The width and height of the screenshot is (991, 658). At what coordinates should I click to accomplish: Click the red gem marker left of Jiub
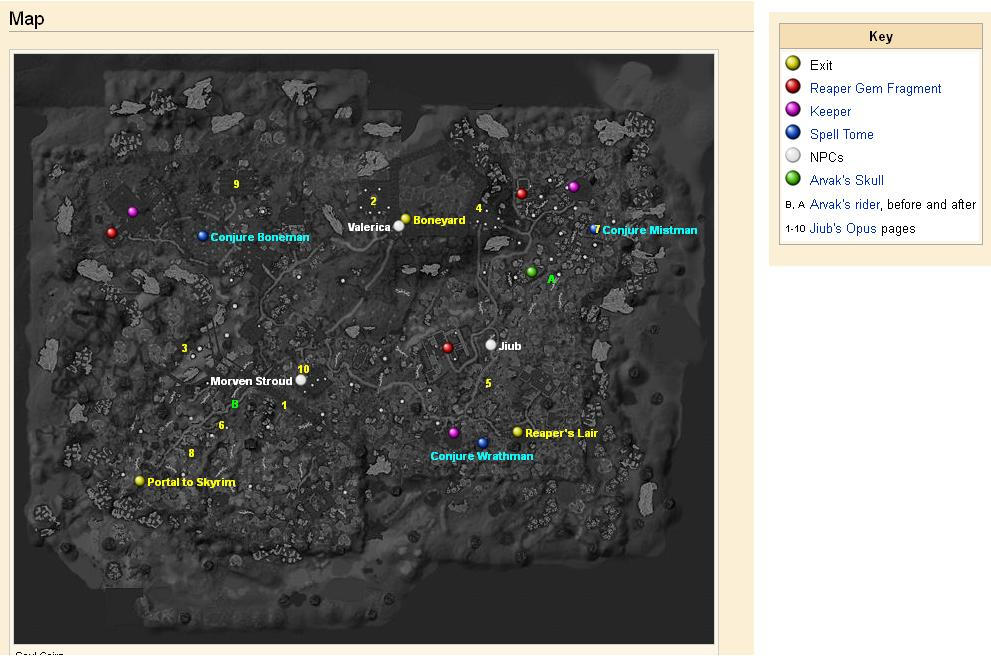pyautogui.click(x=447, y=348)
